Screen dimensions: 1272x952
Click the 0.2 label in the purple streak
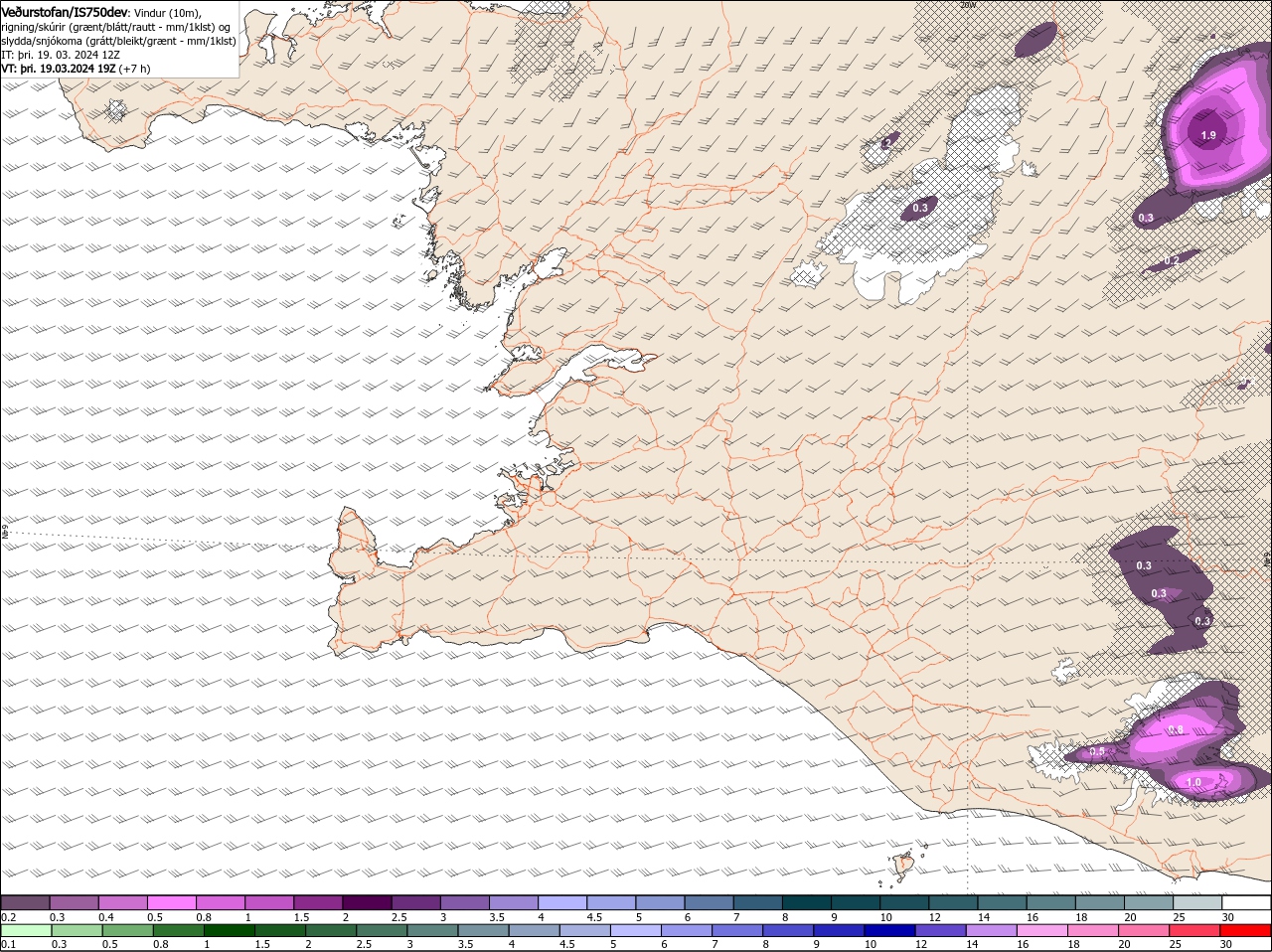pyautogui.click(x=1172, y=260)
